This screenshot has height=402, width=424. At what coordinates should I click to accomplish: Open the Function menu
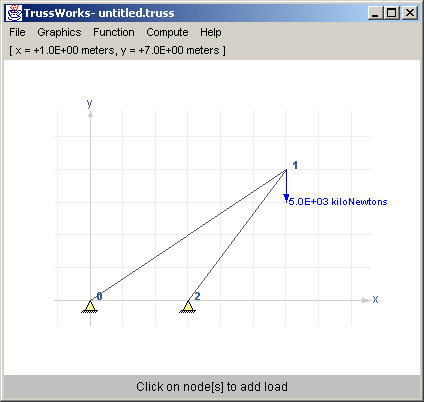click(114, 32)
